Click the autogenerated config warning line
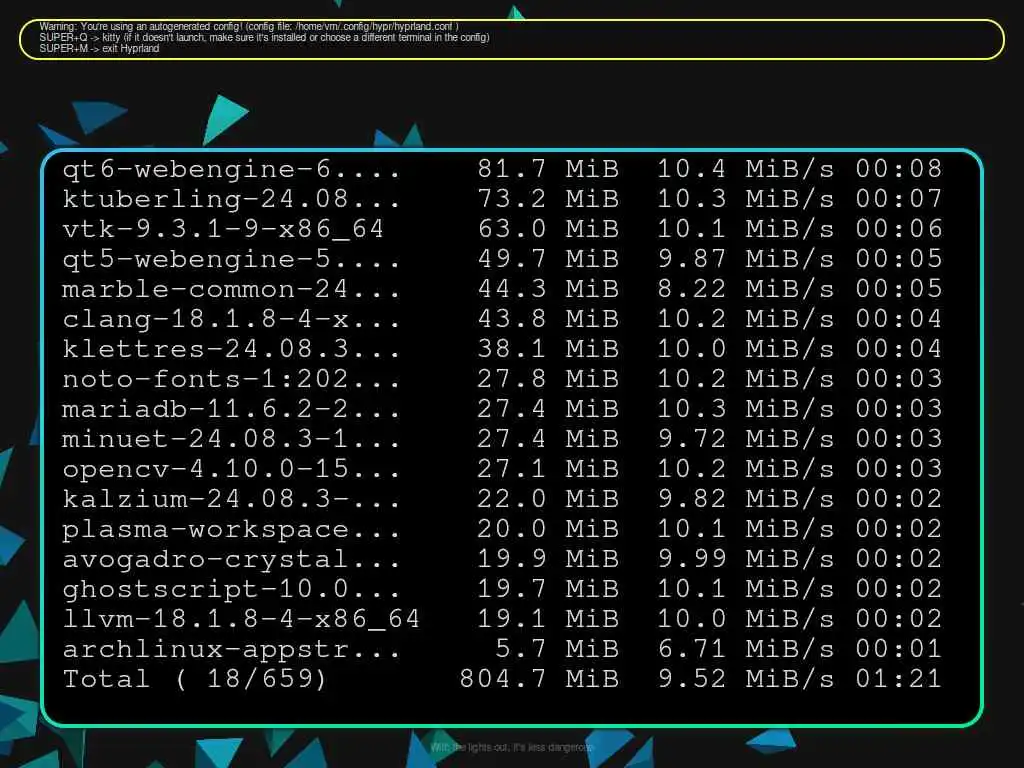Image resolution: width=1024 pixels, height=768 pixels. tap(249, 27)
